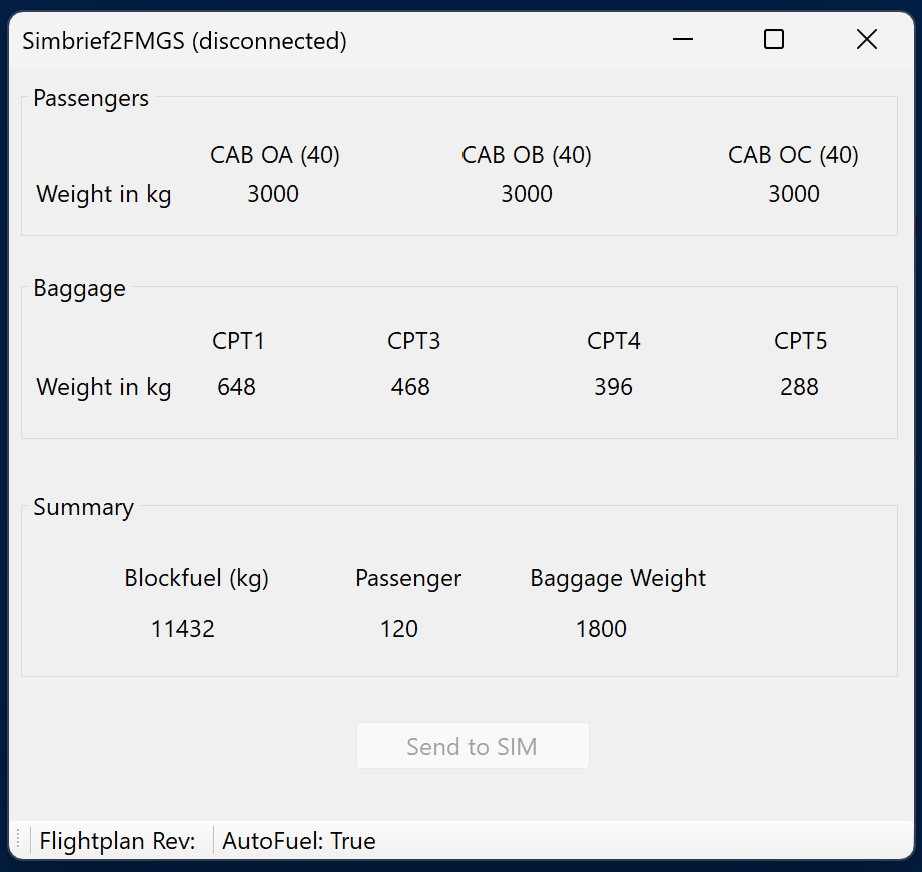The image size is (922, 872).
Task: Maximize the Simbrief2FMGS window
Action: point(774,40)
